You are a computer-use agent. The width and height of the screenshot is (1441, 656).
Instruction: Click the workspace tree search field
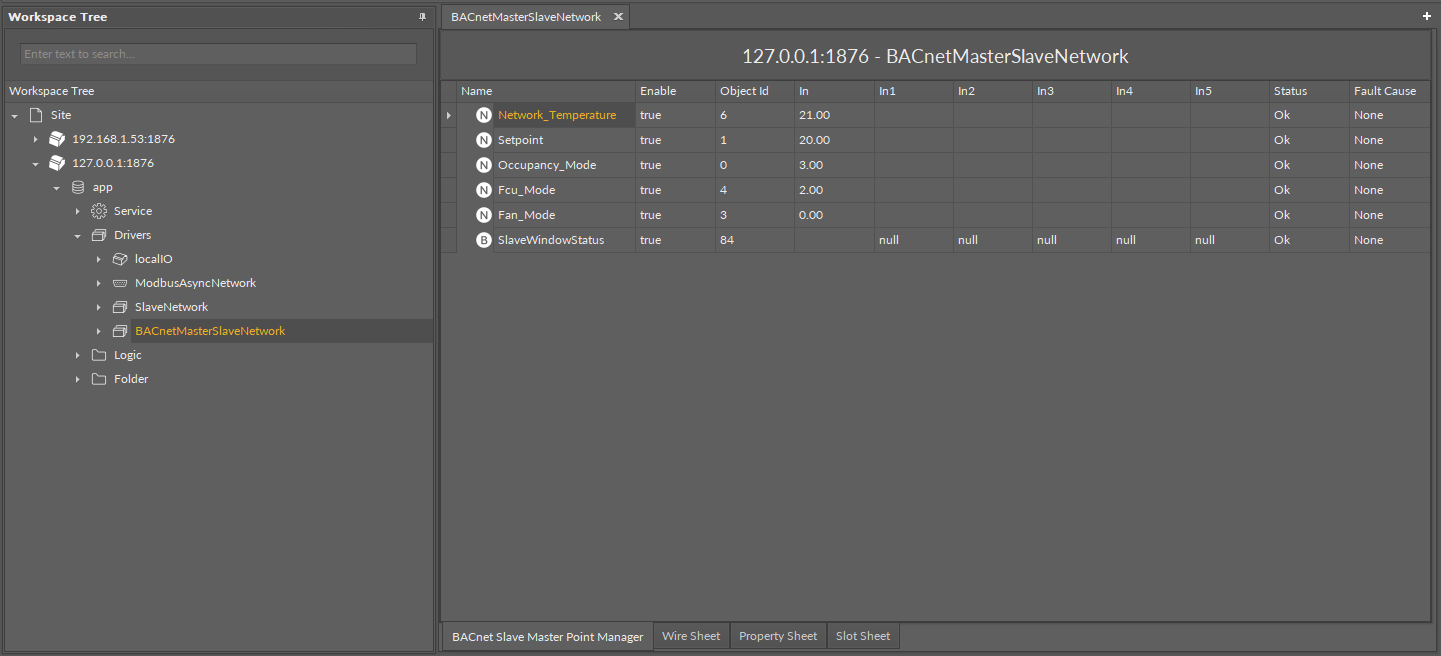(218, 54)
